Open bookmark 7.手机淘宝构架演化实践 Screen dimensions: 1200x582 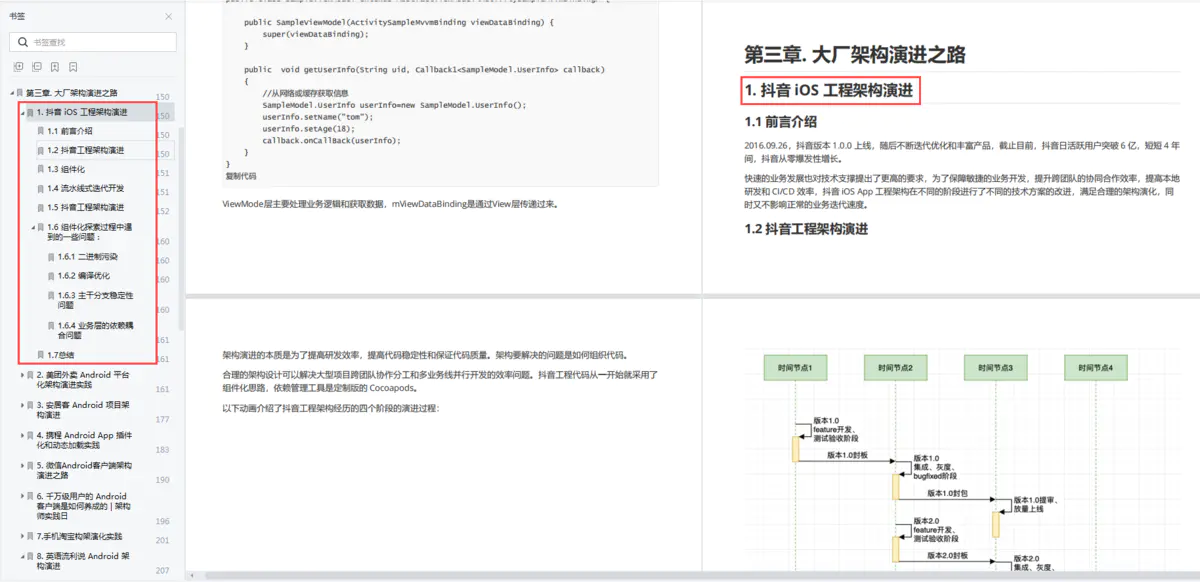pyautogui.click(x=79, y=536)
